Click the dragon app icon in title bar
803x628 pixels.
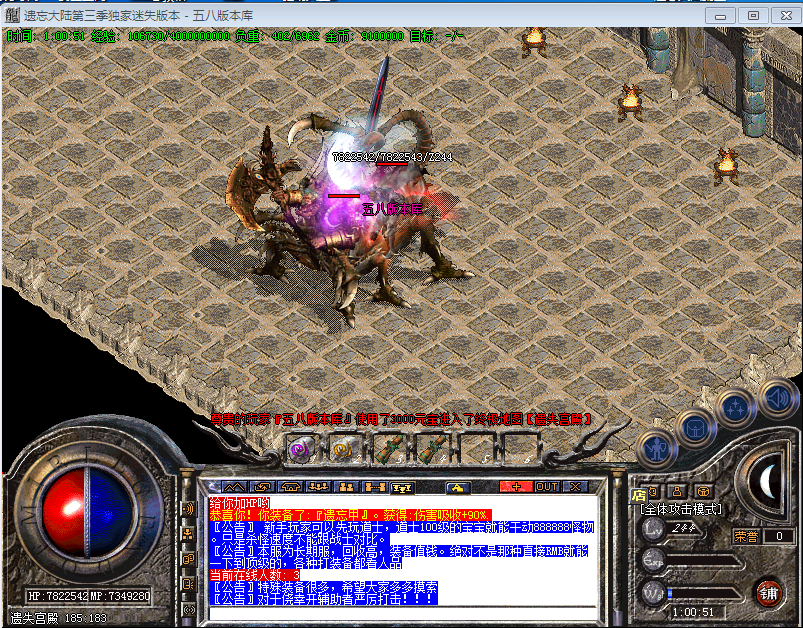pyautogui.click(x=12, y=15)
